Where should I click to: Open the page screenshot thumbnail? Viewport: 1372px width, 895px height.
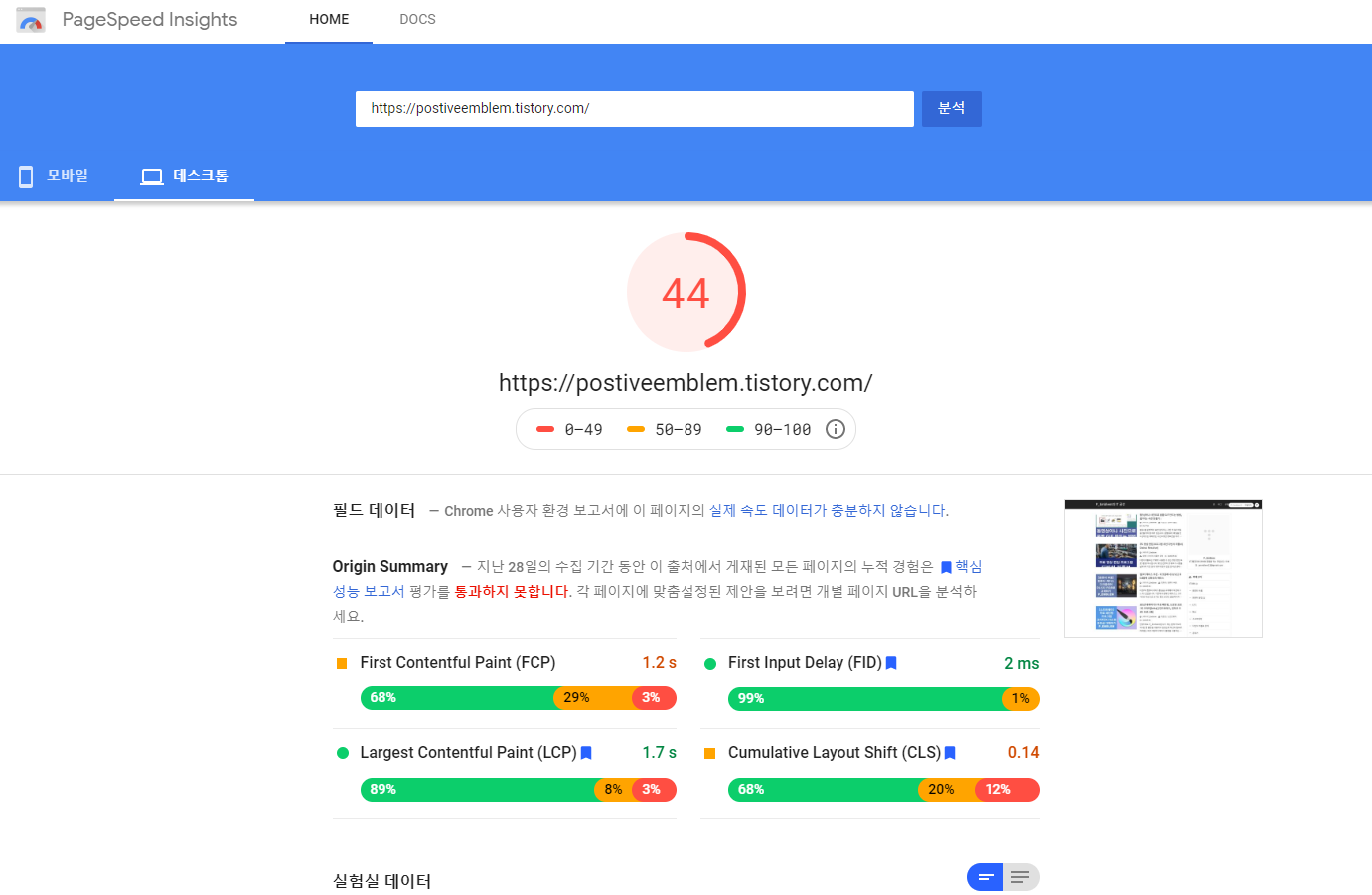[1162, 567]
